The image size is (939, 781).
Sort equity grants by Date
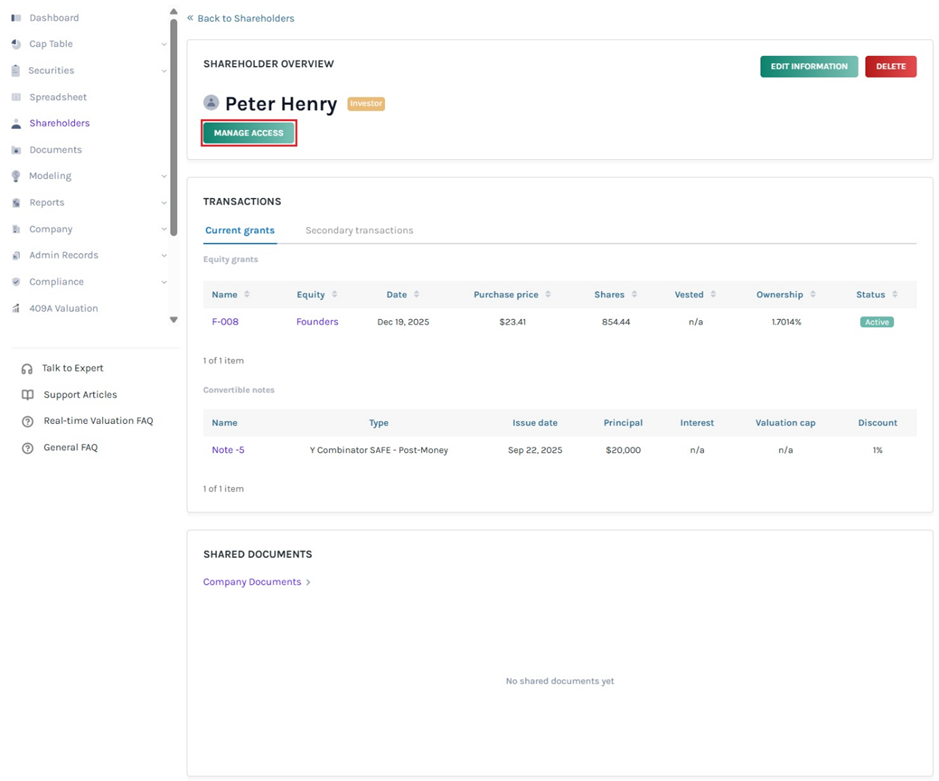pos(417,294)
